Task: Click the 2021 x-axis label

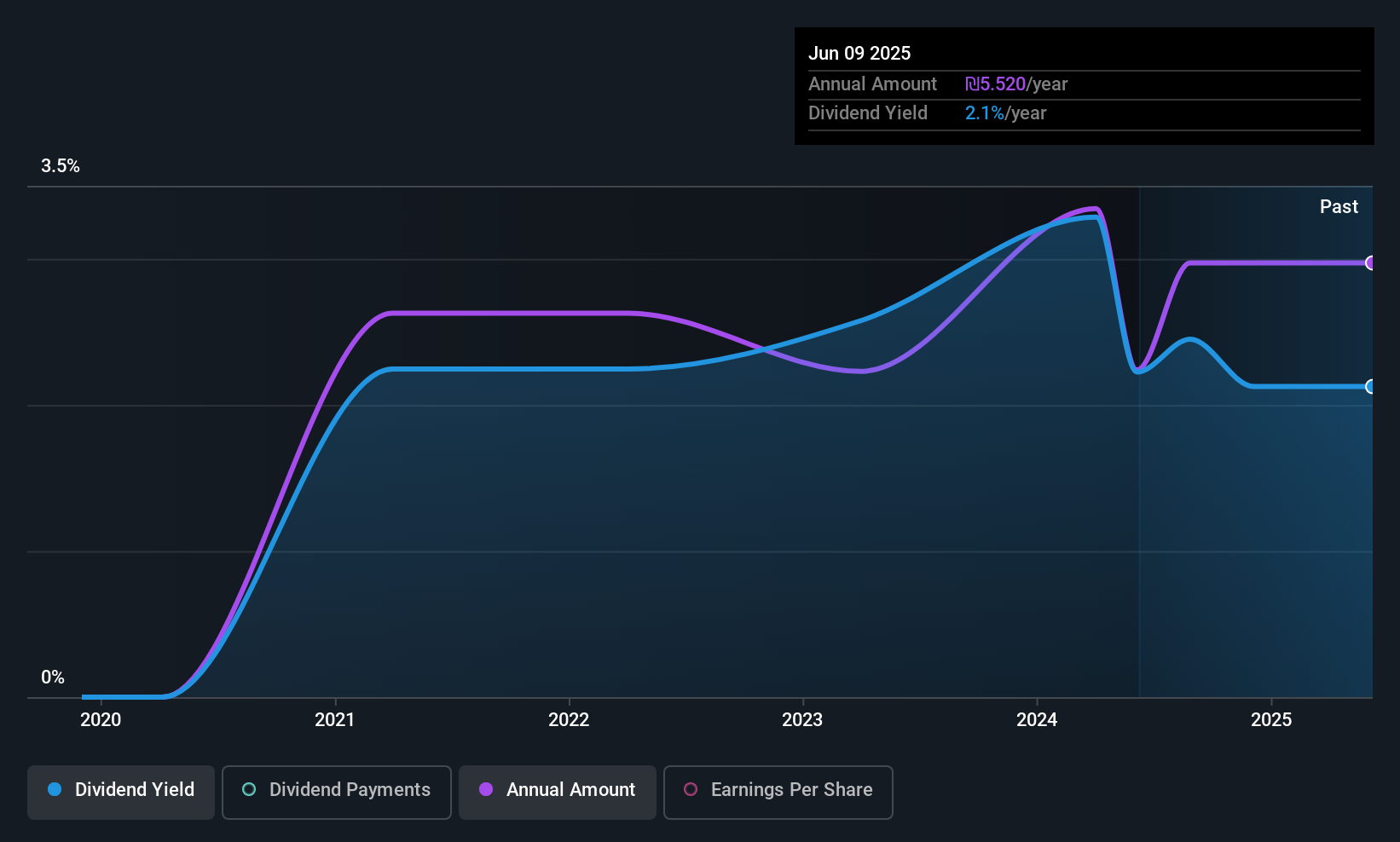Action: (x=335, y=720)
